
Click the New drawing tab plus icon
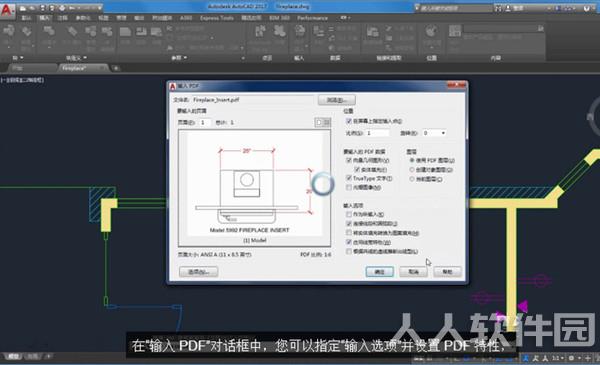click(116, 68)
